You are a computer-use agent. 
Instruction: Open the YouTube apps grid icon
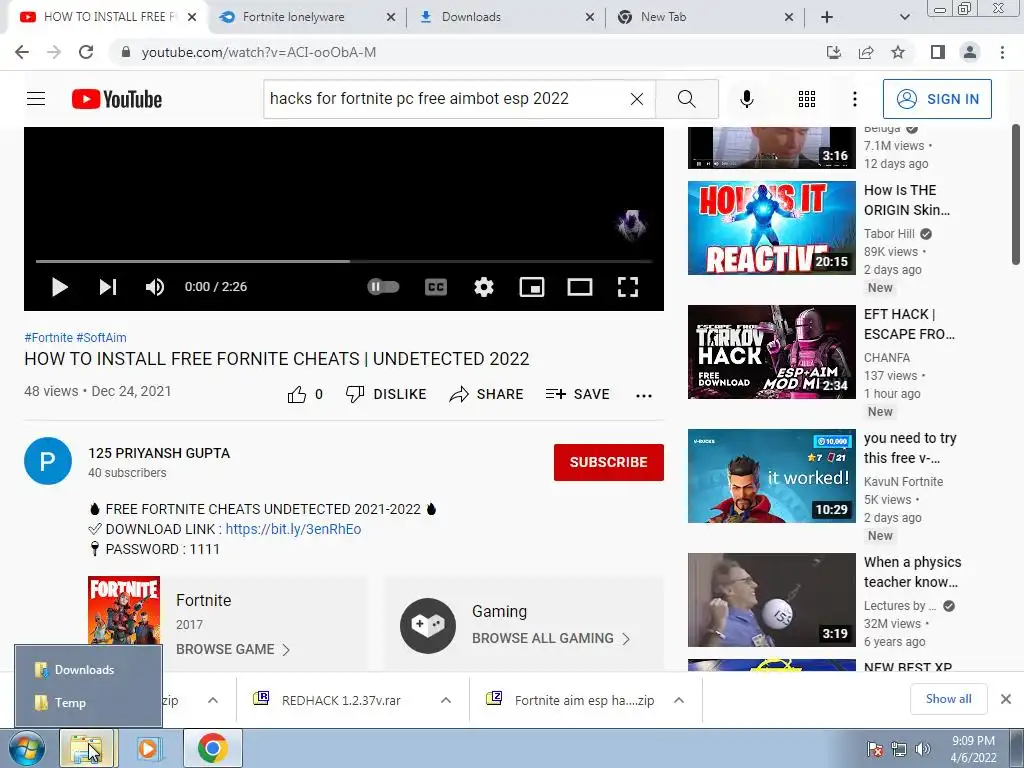(807, 99)
